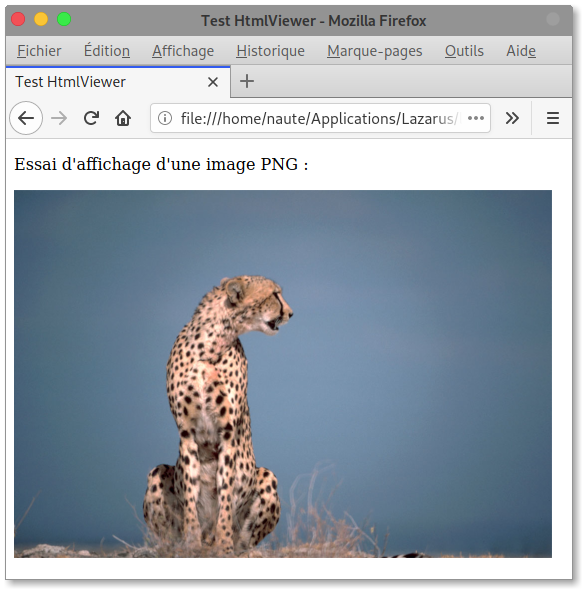Select the Test HtmlViewer tab
This screenshot has width=582, height=589.
point(118,82)
